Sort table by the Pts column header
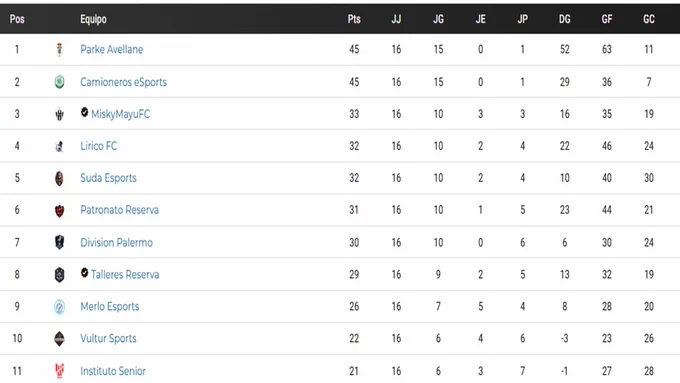680x383 pixels. click(354, 19)
